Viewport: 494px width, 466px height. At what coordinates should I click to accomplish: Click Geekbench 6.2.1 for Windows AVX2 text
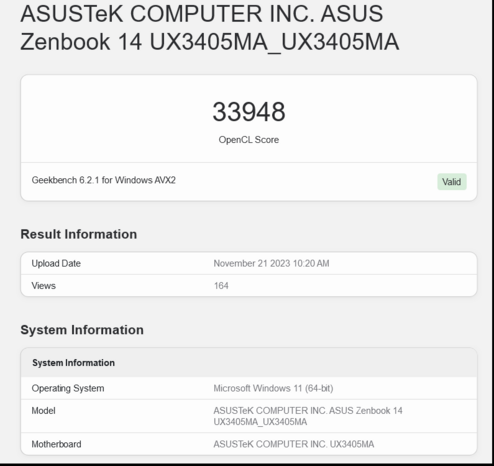point(104,180)
